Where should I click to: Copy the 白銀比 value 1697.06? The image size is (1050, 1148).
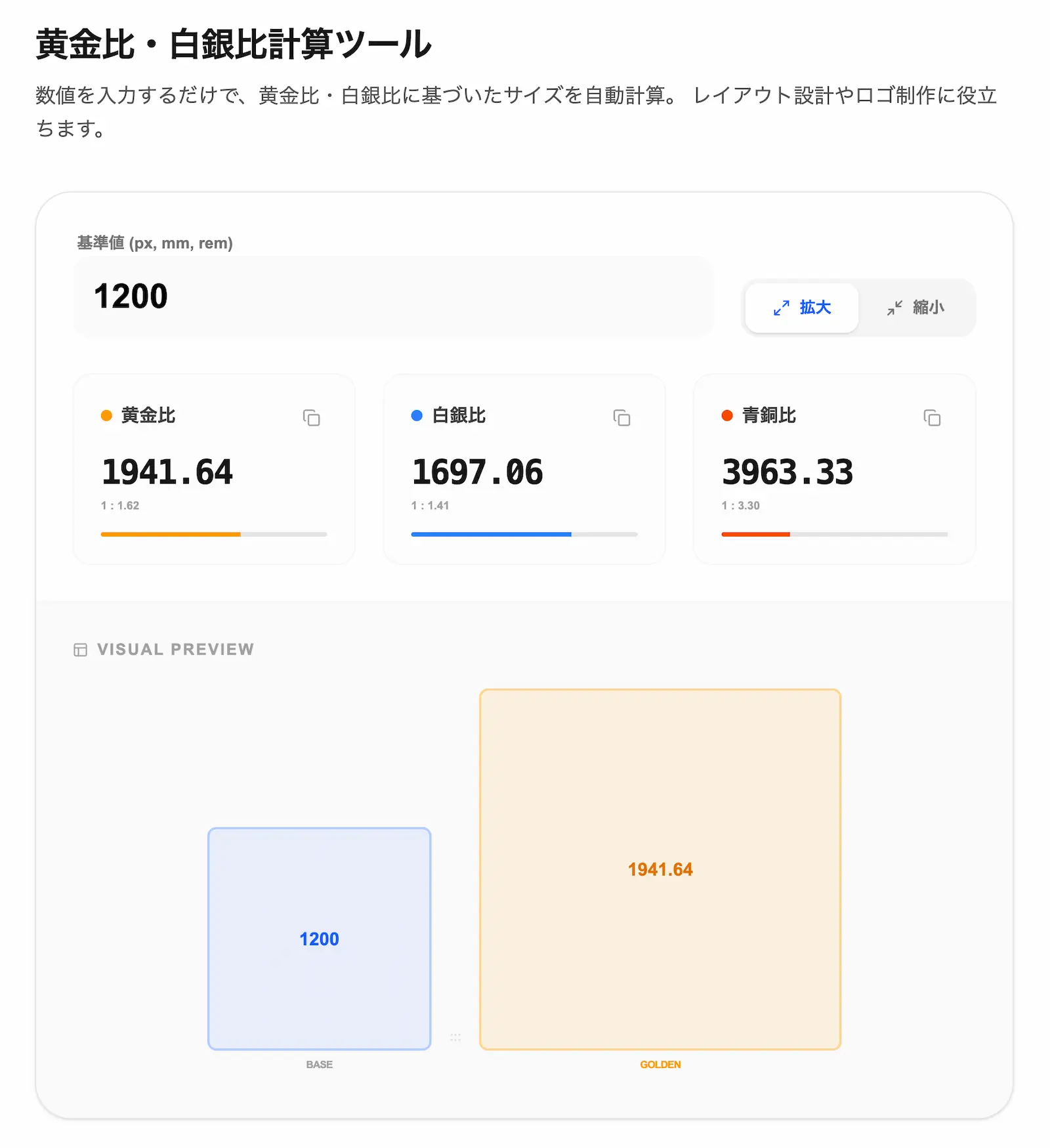pos(621,418)
